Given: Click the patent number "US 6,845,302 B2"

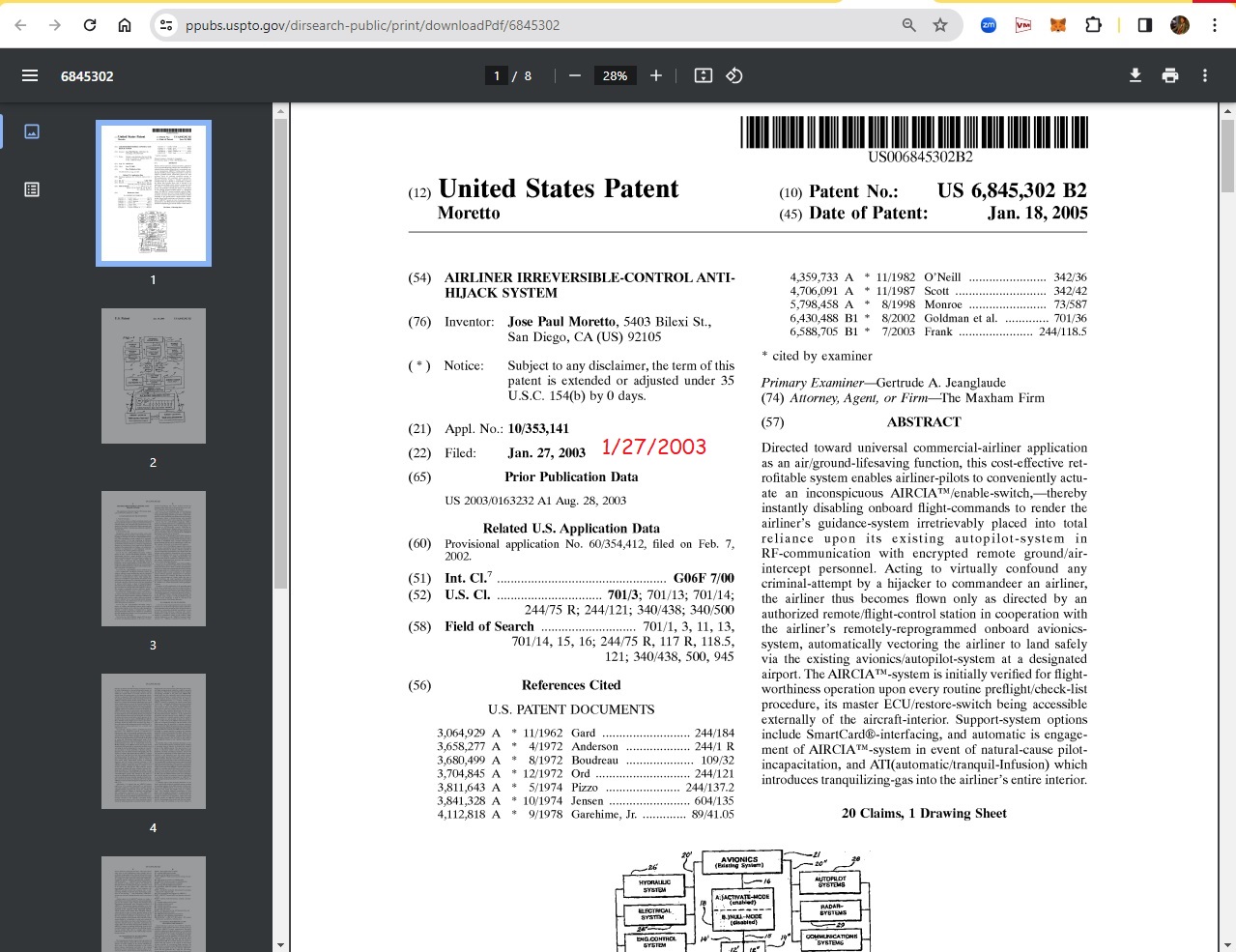Looking at the screenshot, I should 1012,190.
